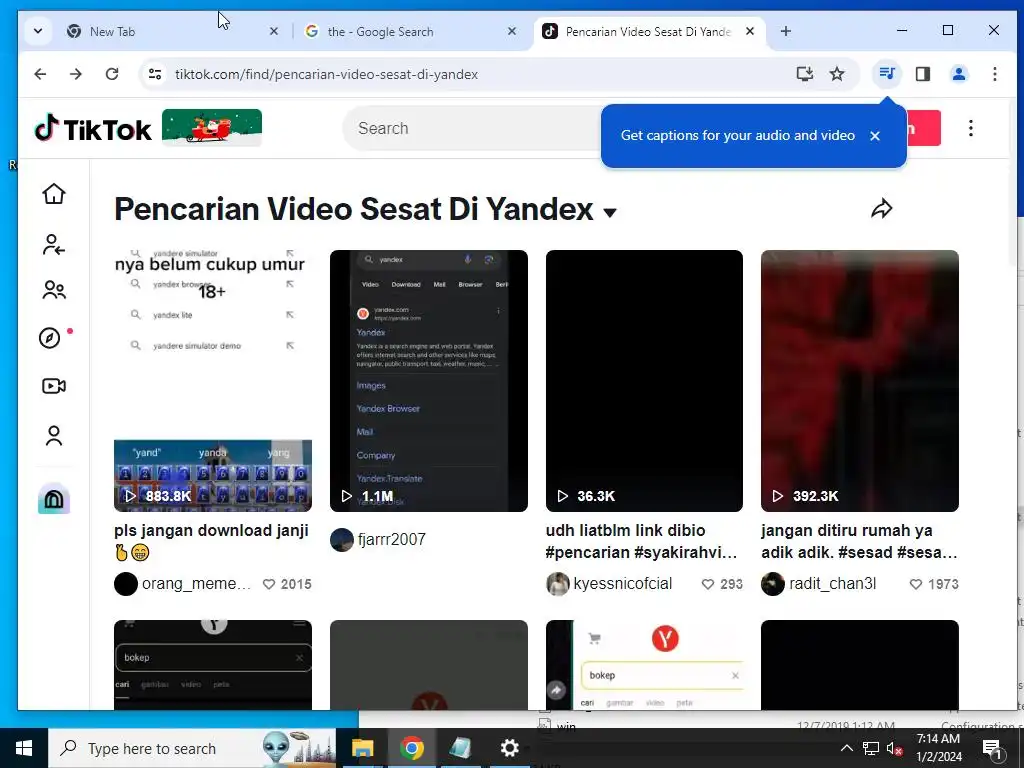Click the muted volume tray icon
This screenshot has width=1024, height=768.
894,748
